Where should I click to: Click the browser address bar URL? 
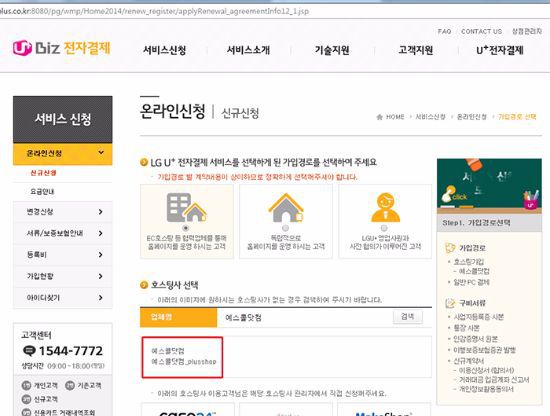tap(154, 11)
